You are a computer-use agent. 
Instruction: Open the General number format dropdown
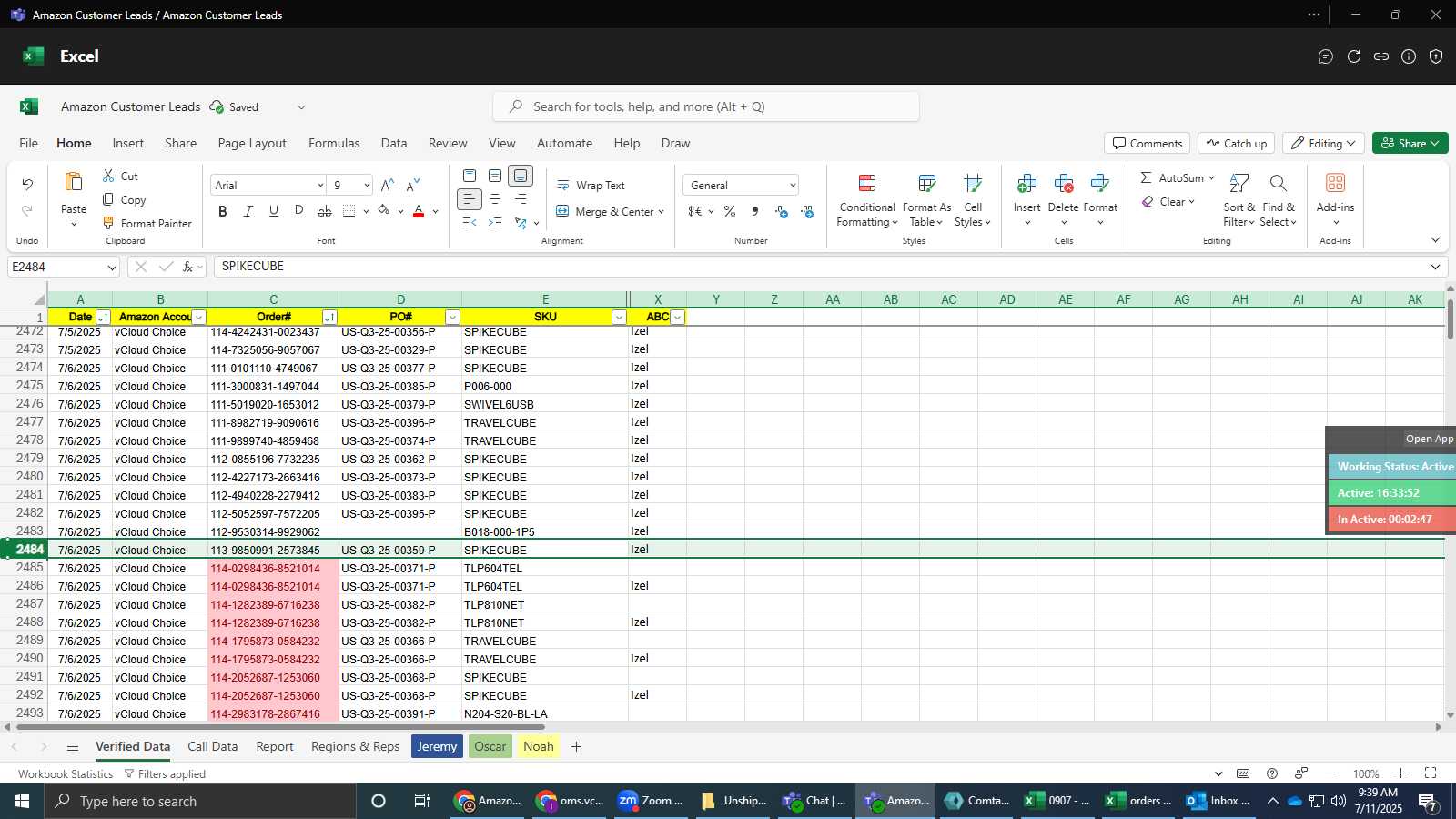click(x=793, y=185)
